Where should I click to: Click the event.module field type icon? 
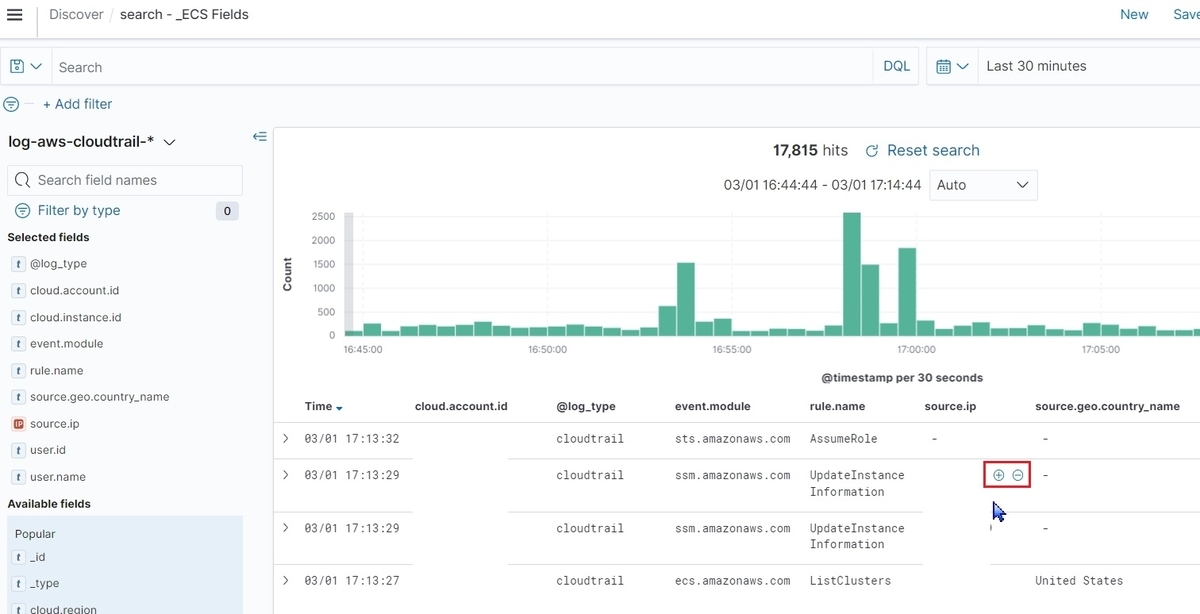tap(18, 344)
